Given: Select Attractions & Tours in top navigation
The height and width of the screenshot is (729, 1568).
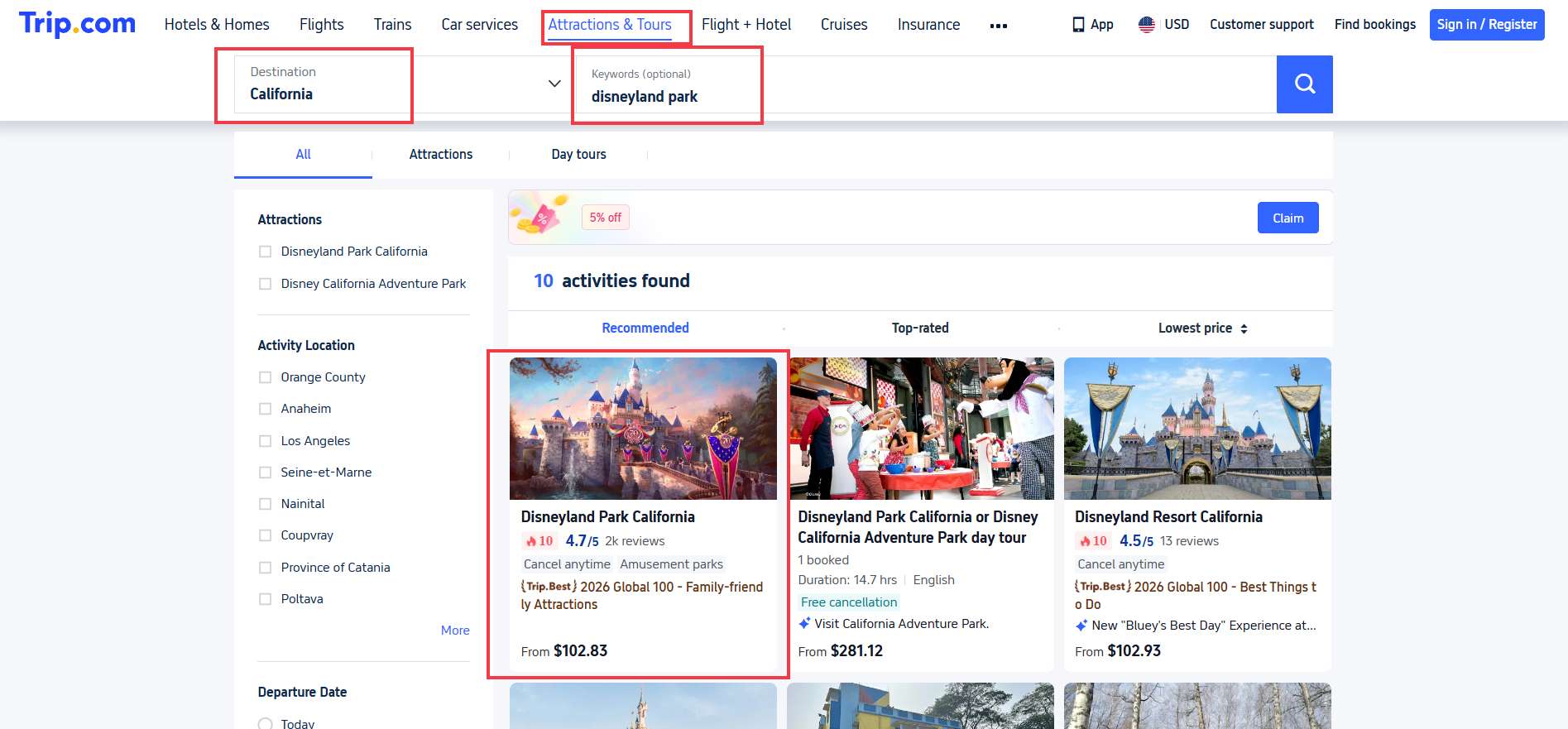Looking at the screenshot, I should (x=610, y=25).
